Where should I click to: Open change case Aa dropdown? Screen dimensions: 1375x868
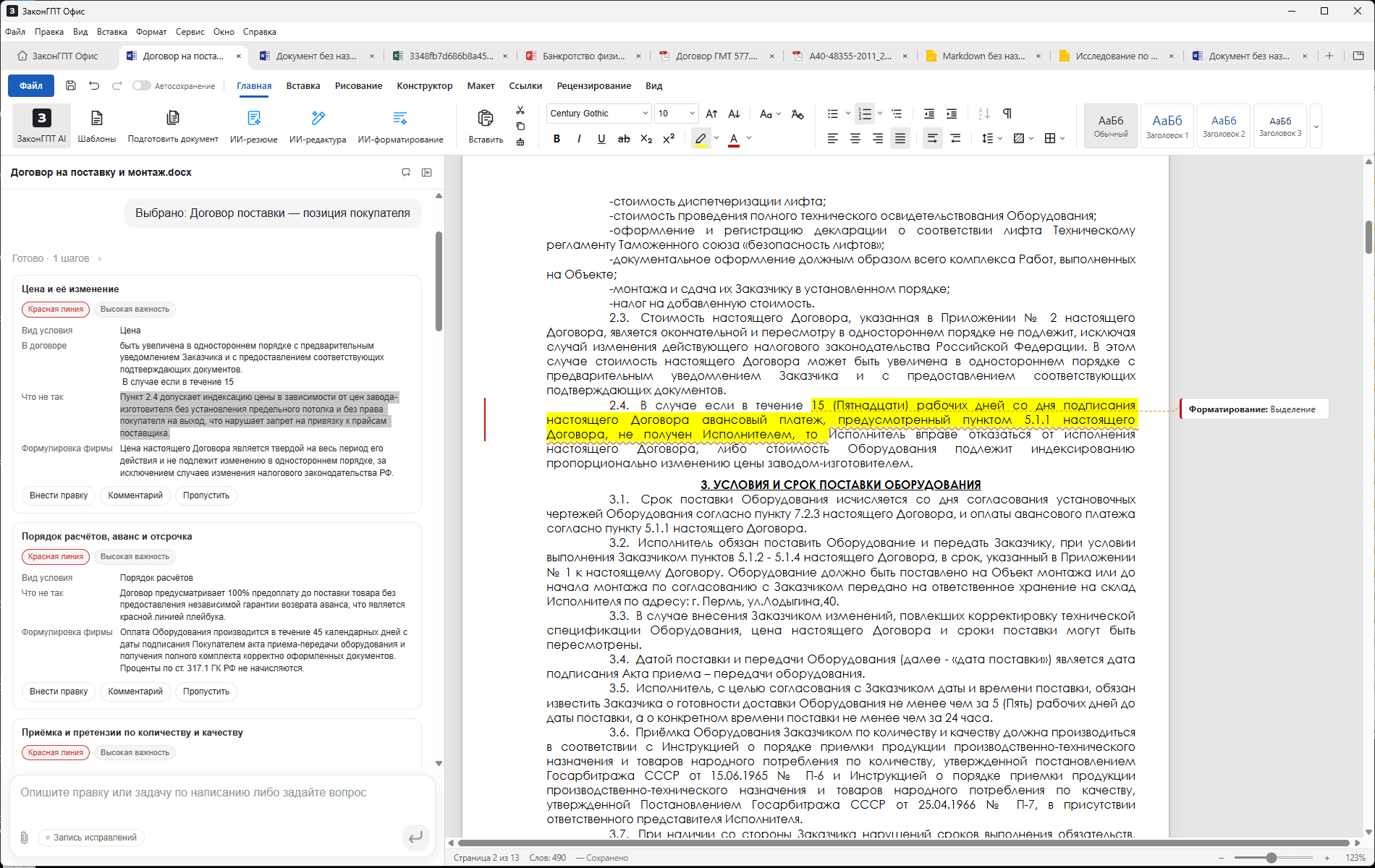[x=770, y=114]
